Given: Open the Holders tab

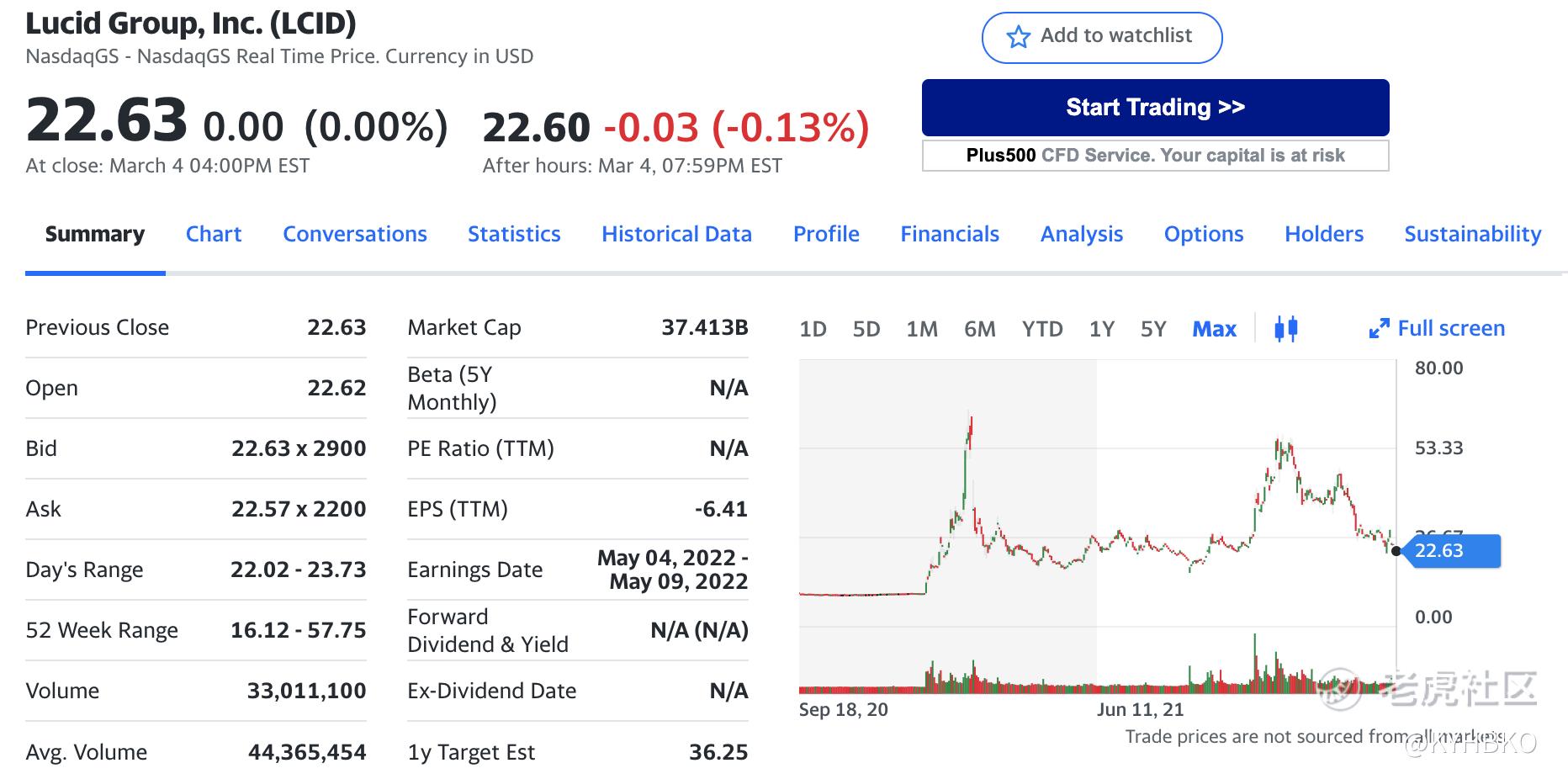Looking at the screenshot, I should [1323, 234].
